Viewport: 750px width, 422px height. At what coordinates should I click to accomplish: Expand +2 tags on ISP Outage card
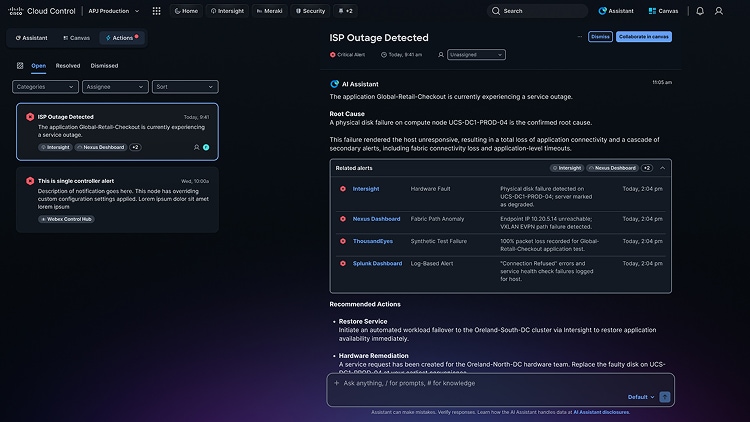pos(135,147)
